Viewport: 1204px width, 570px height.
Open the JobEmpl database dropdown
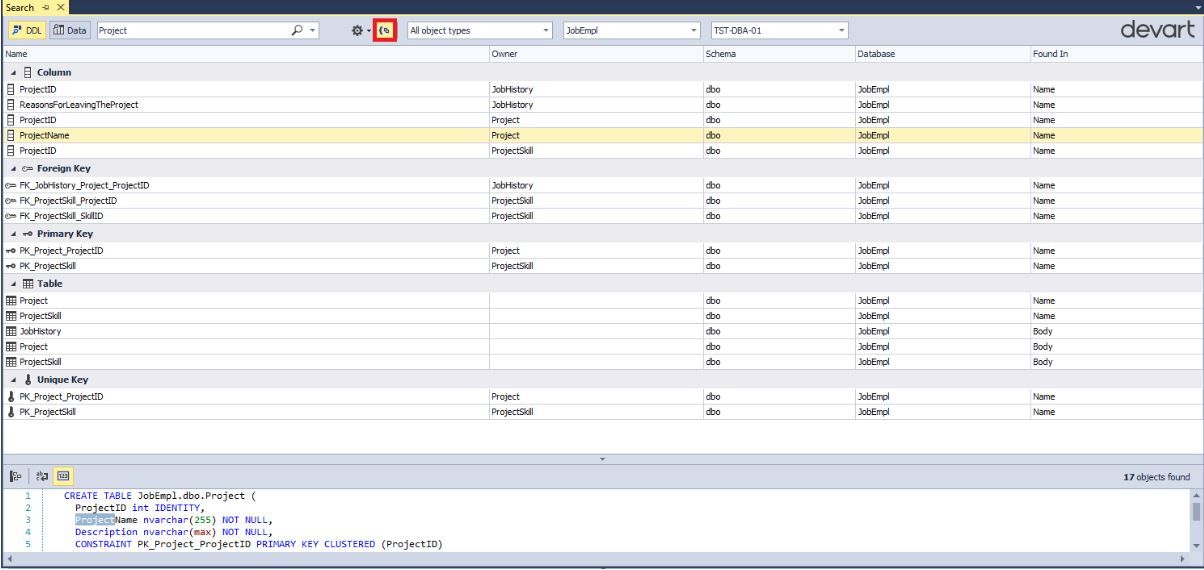(632, 30)
